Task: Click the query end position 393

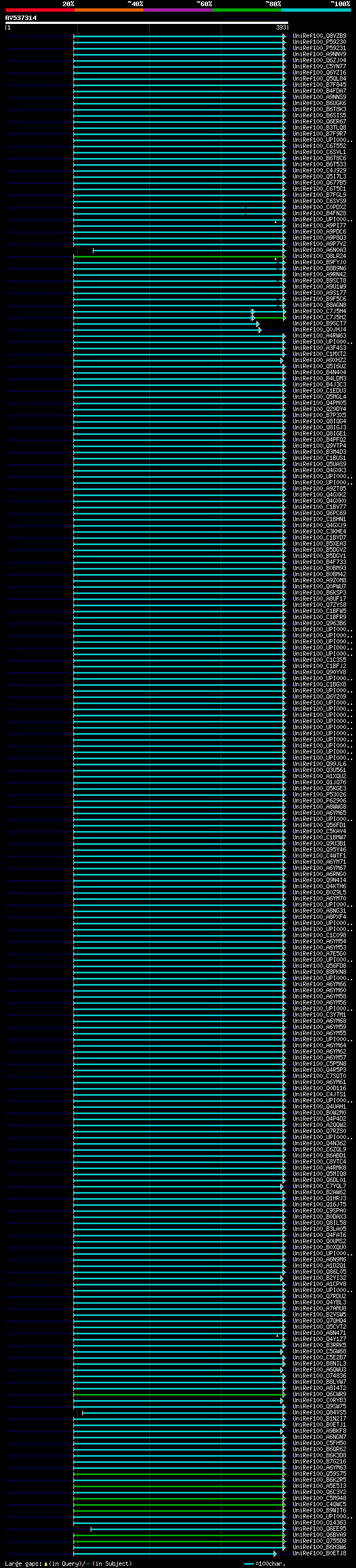Action: [x=280, y=27]
